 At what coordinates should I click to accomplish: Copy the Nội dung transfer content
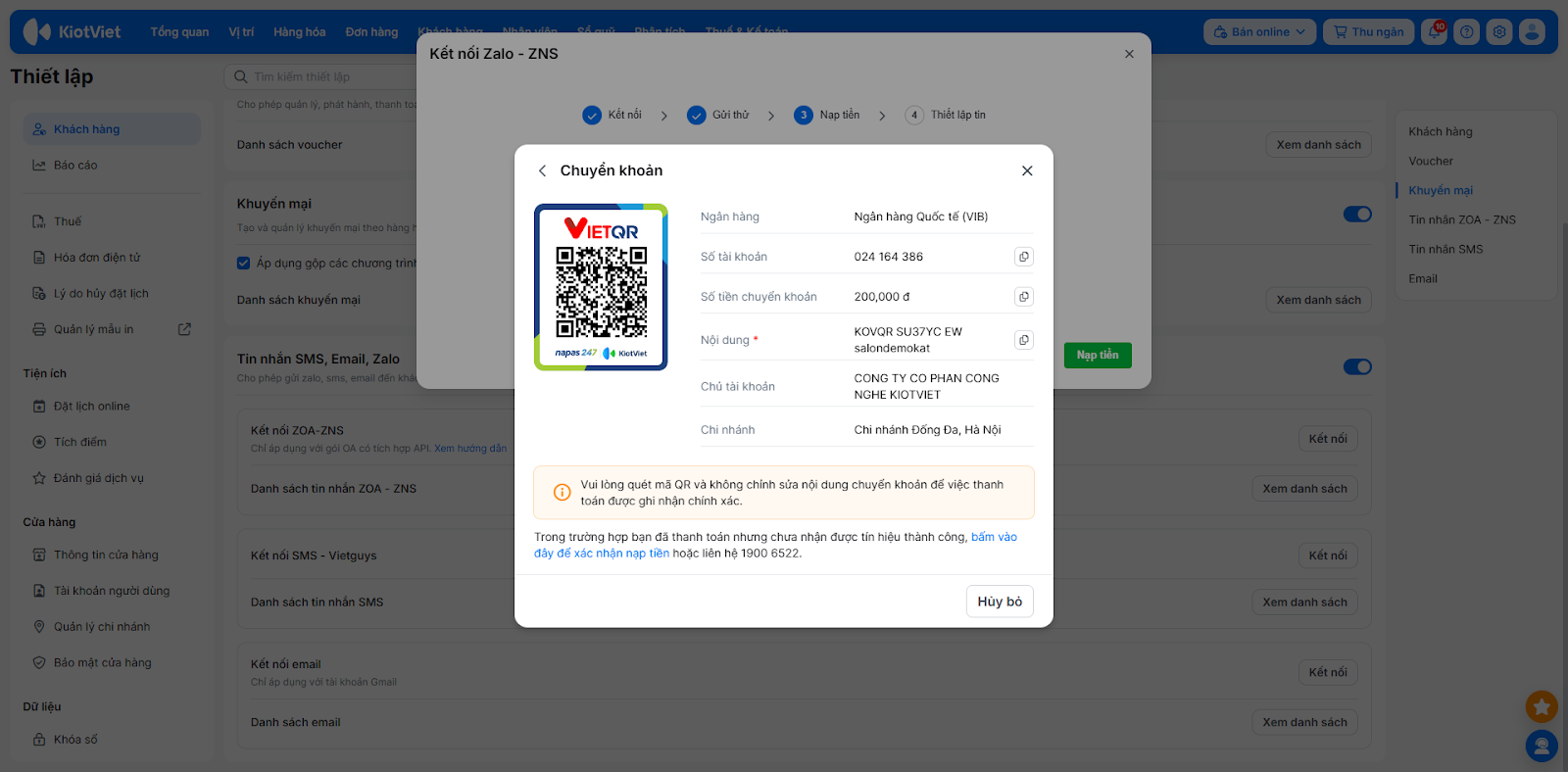(x=1023, y=340)
